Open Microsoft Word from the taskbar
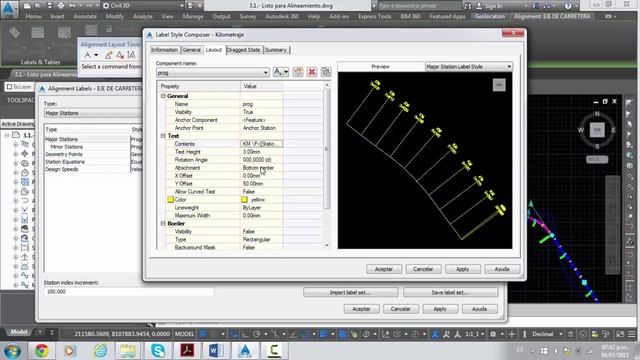Screen dimensions: 640x360 216,351
